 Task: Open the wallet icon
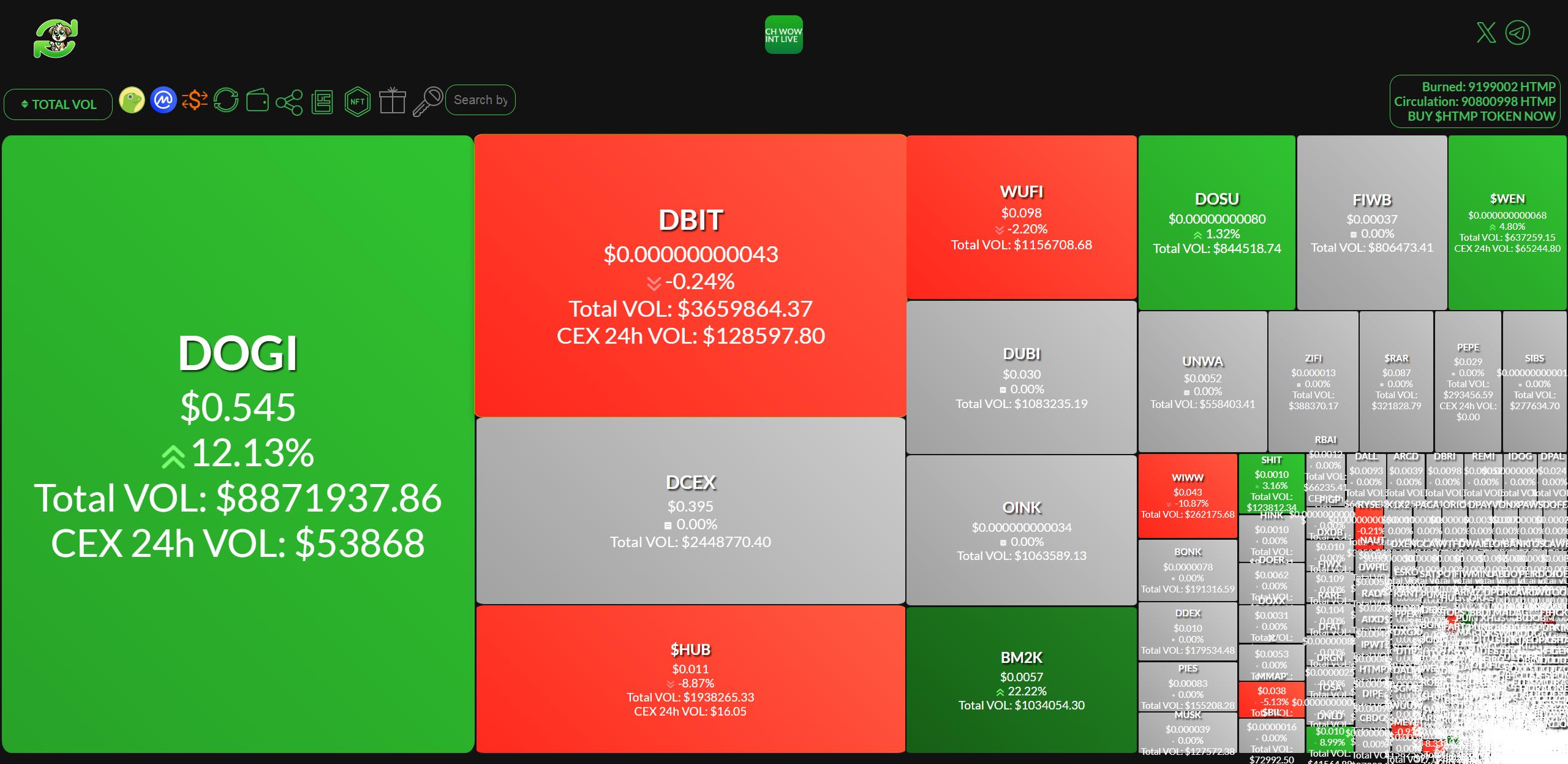click(x=257, y=101)
